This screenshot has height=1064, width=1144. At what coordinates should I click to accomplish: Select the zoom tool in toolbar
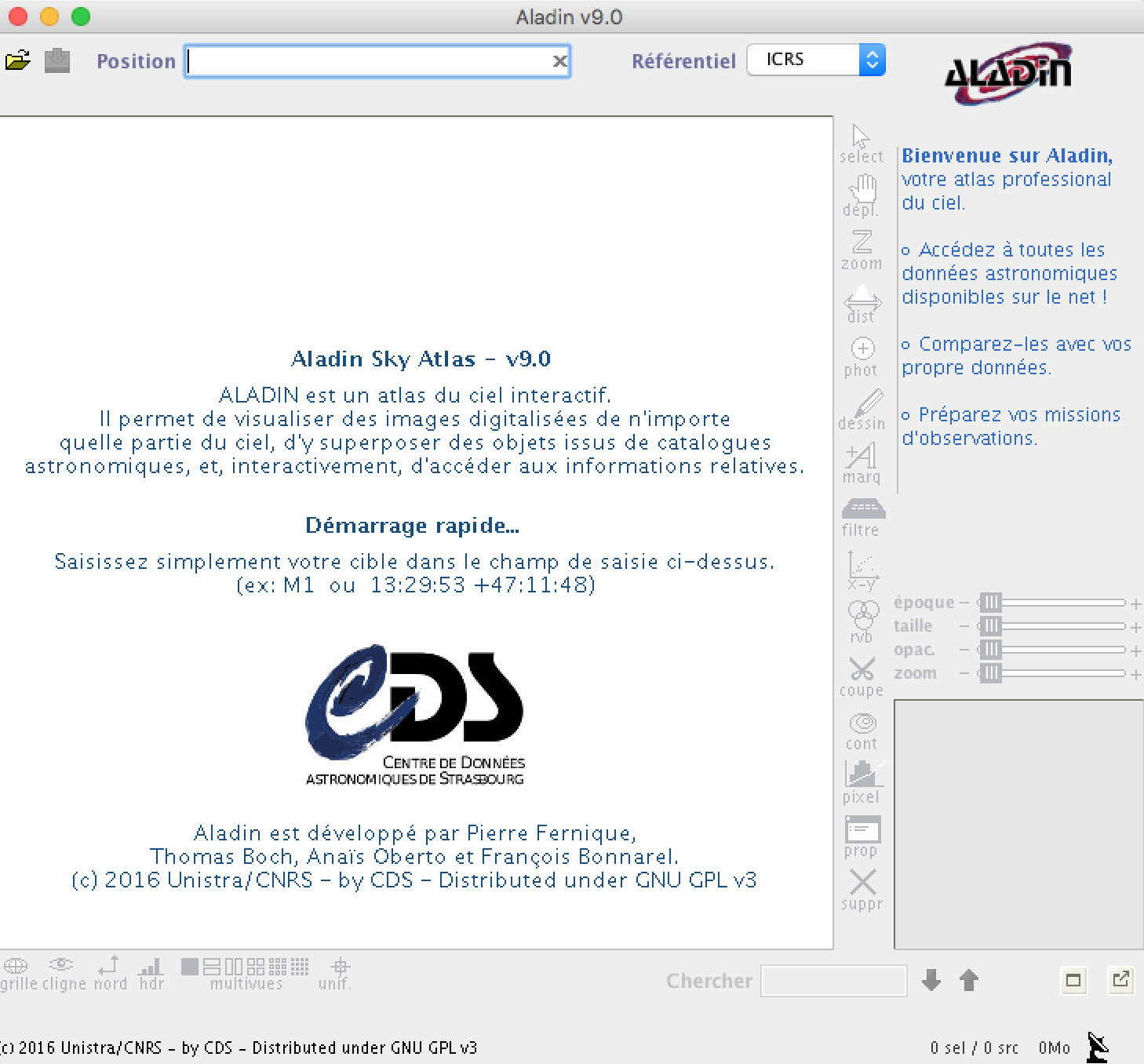click(x=862, y=250)
